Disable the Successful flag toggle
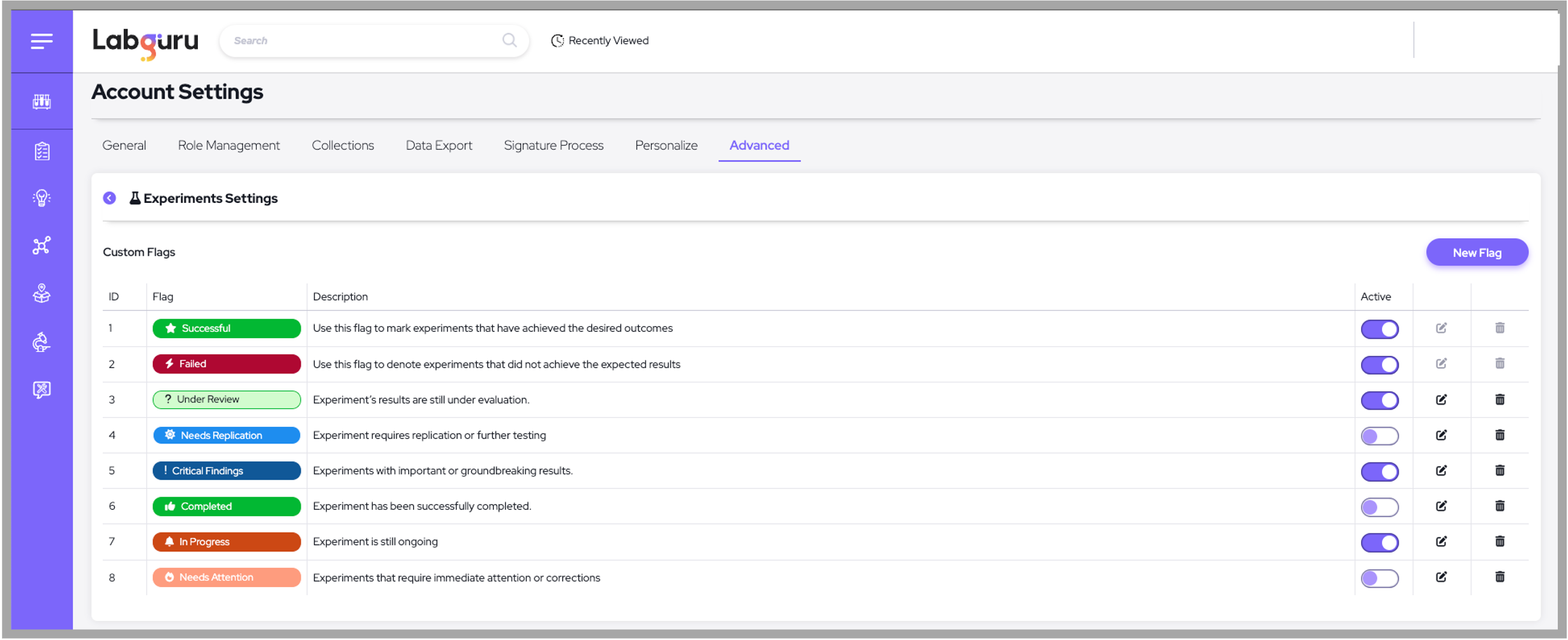The height and width of the screenshot is (640, 1568). [1379, 329]
